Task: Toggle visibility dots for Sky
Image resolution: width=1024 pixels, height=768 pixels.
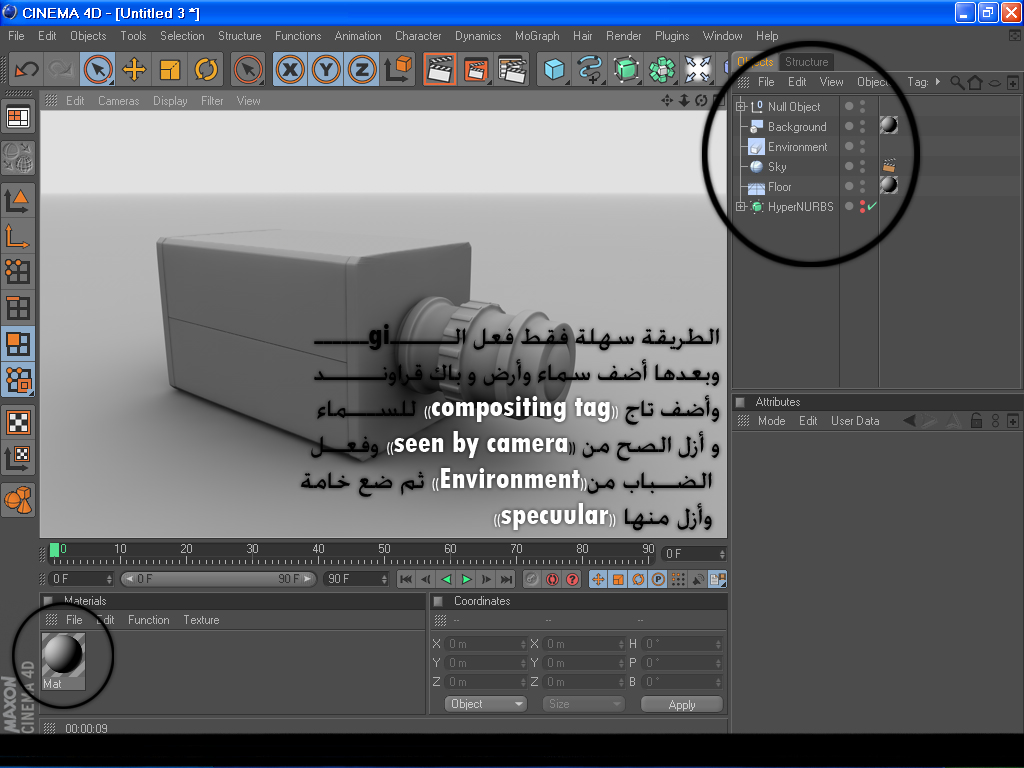Action: pos(863,167)
